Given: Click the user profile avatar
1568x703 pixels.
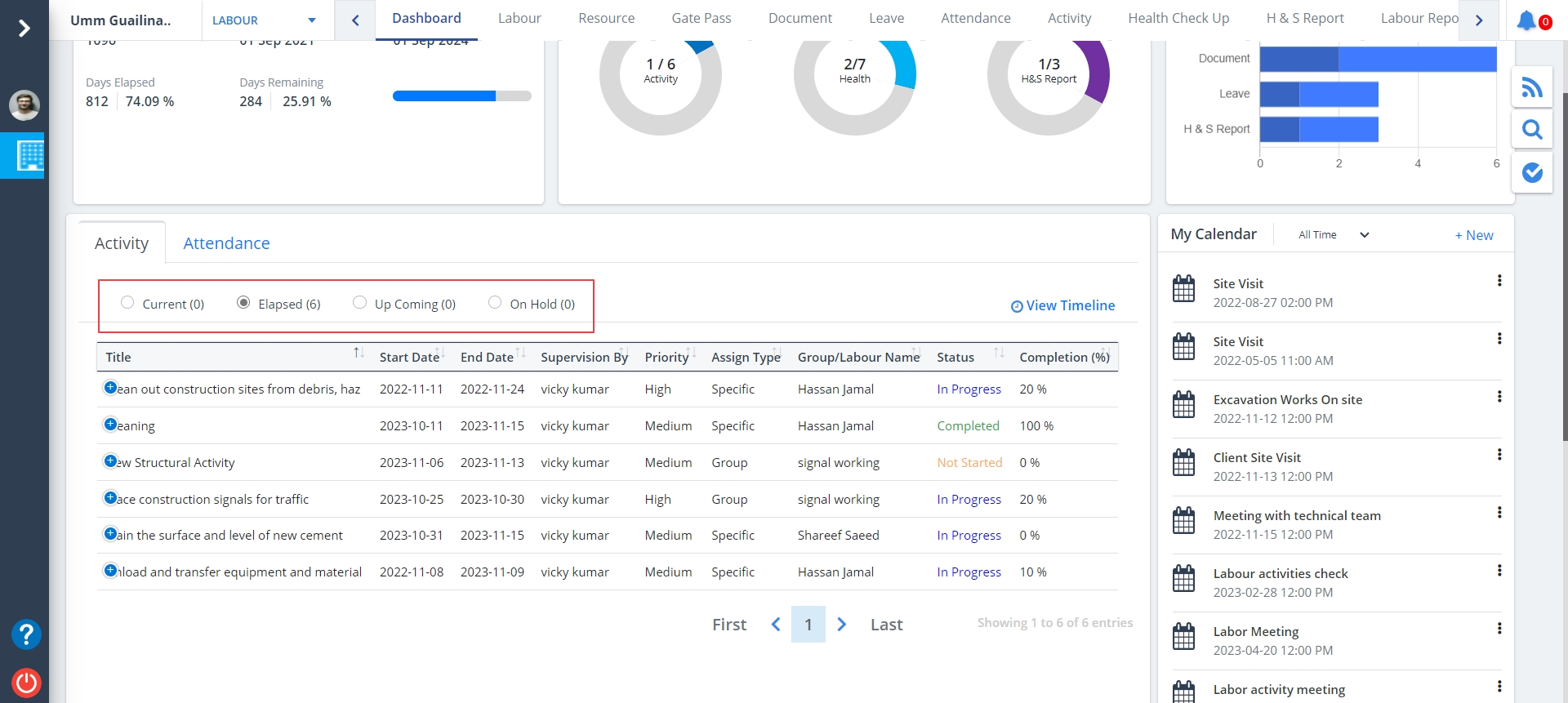Looking at the screenshot, I should pos(24,105).
